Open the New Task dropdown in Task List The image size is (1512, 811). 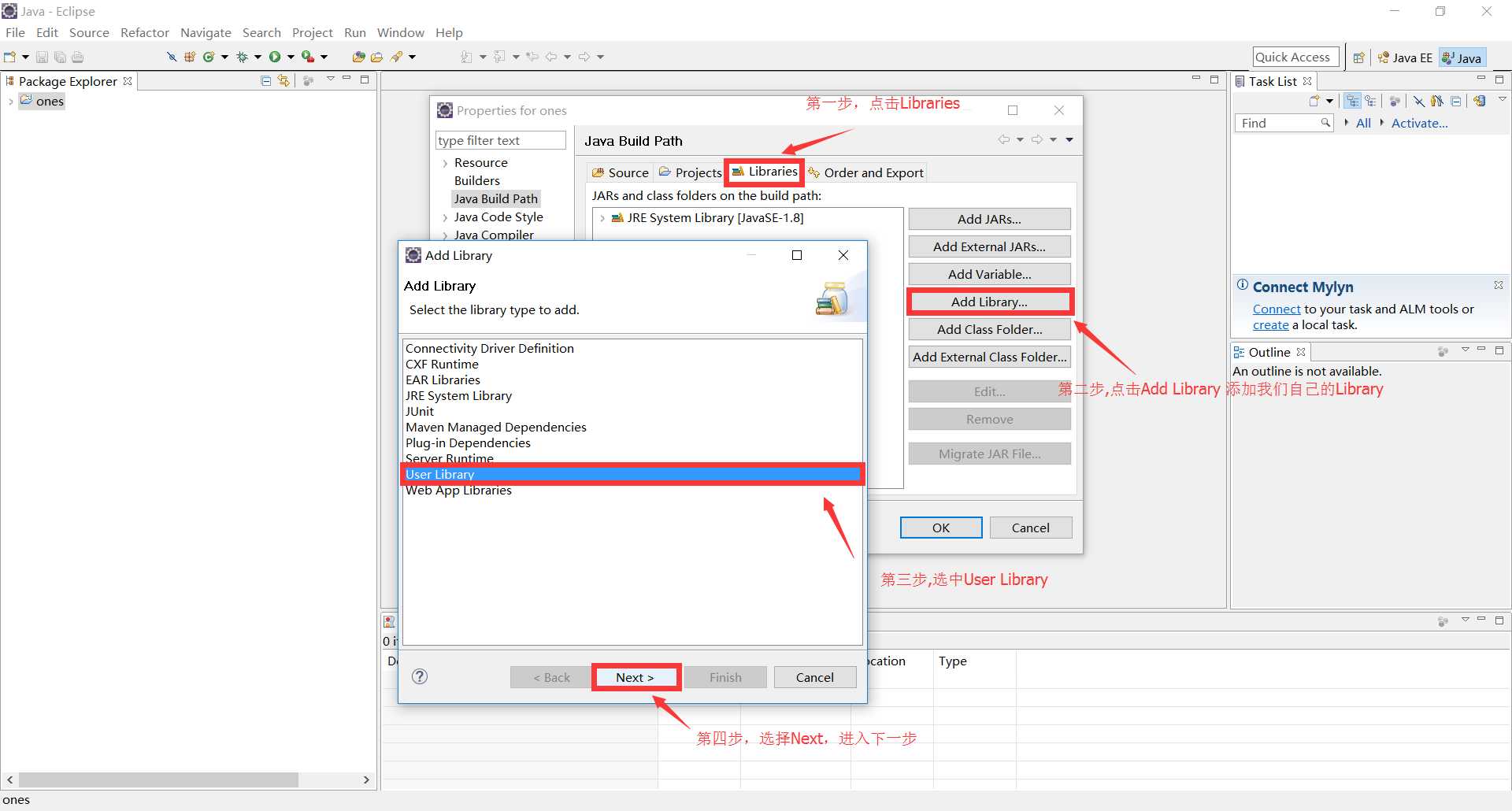[1329, 101]
